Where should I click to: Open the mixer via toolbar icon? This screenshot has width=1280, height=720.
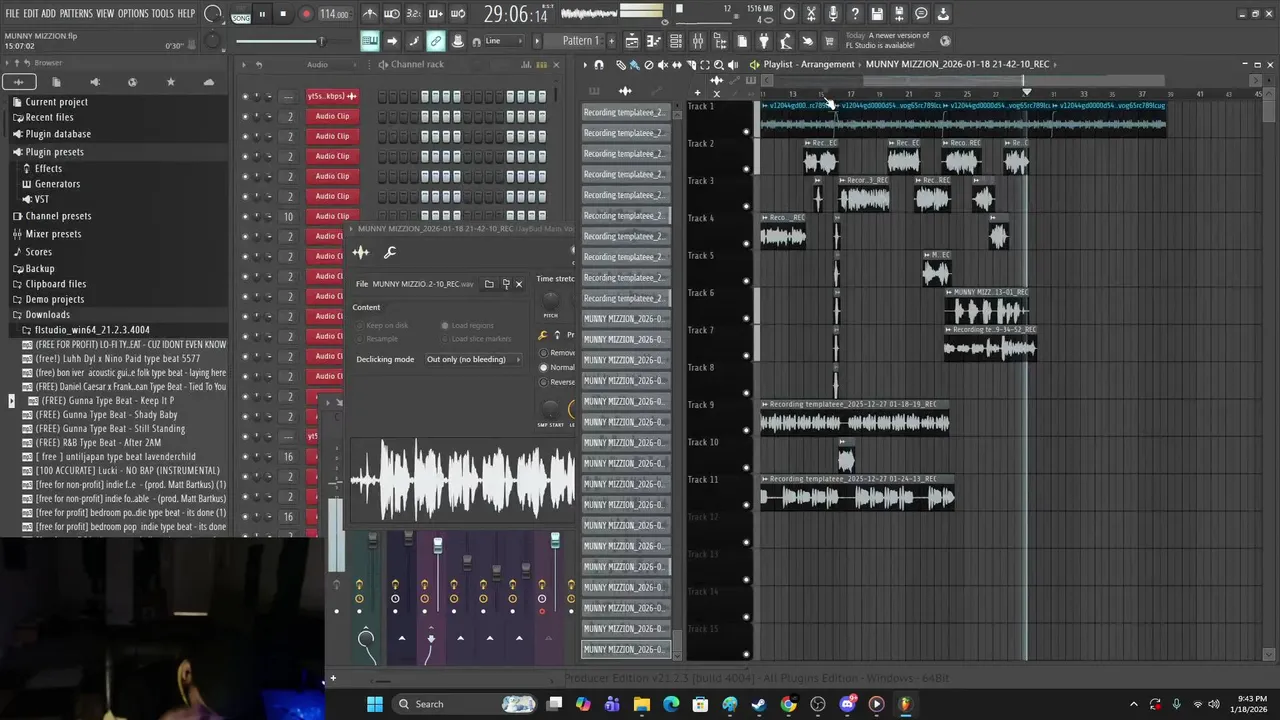(x=698, y=41)
